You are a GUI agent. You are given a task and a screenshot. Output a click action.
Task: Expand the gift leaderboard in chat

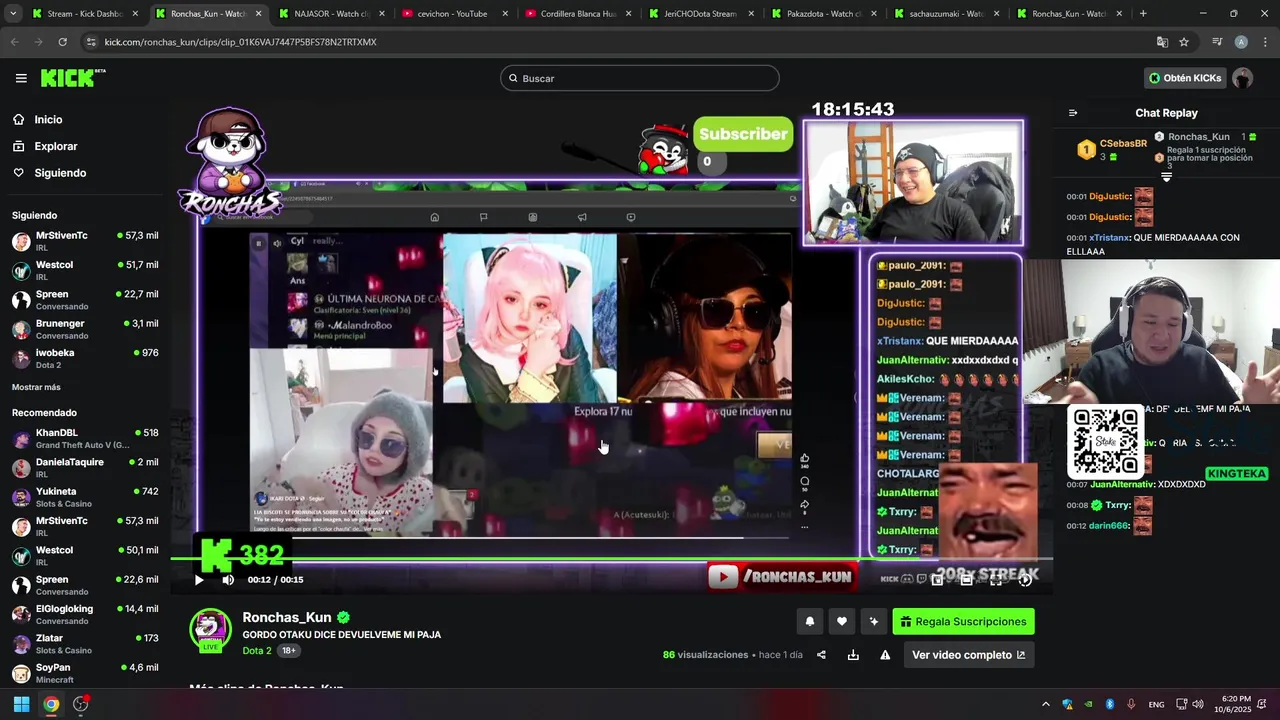tap(1166, 177)
